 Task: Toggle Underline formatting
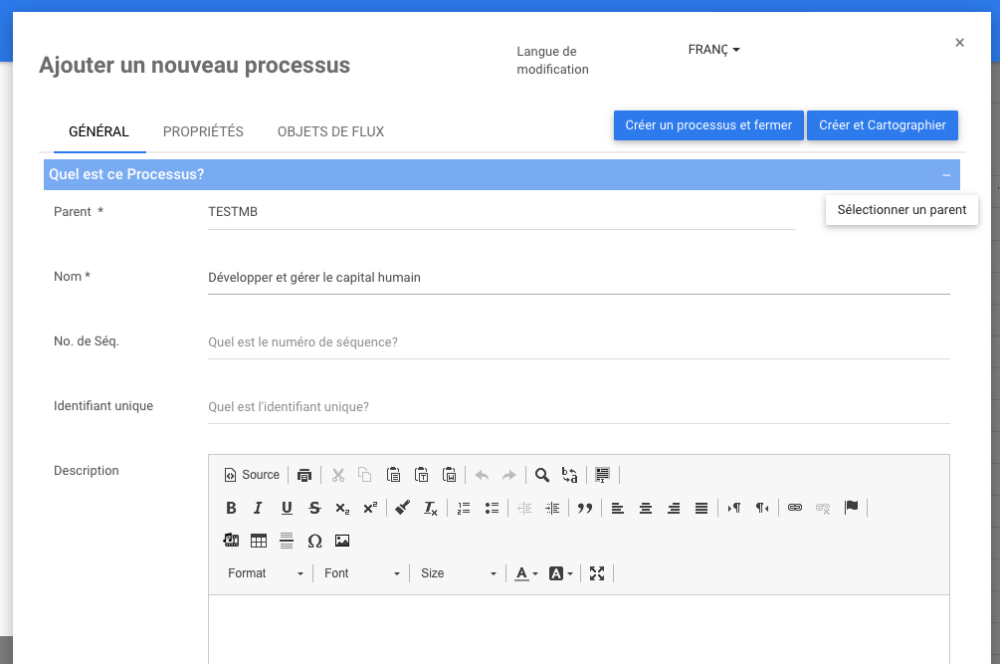286,508
